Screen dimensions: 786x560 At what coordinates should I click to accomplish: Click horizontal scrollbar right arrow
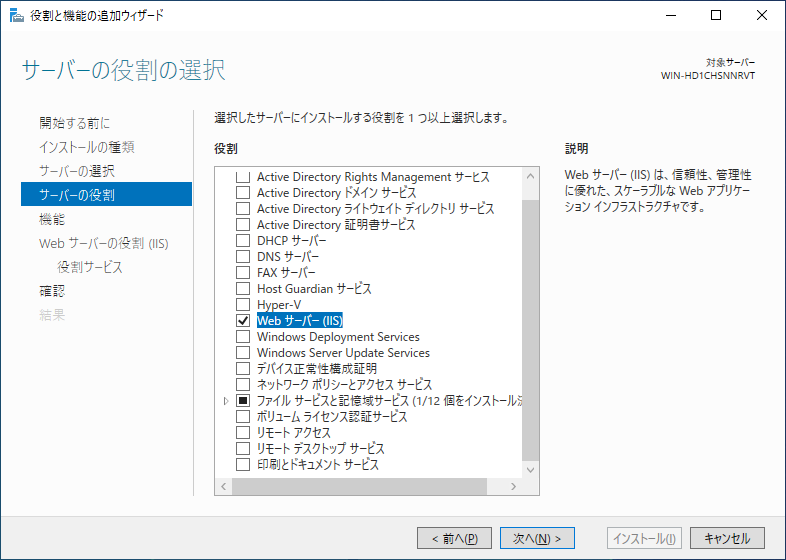tap(513, 486)
